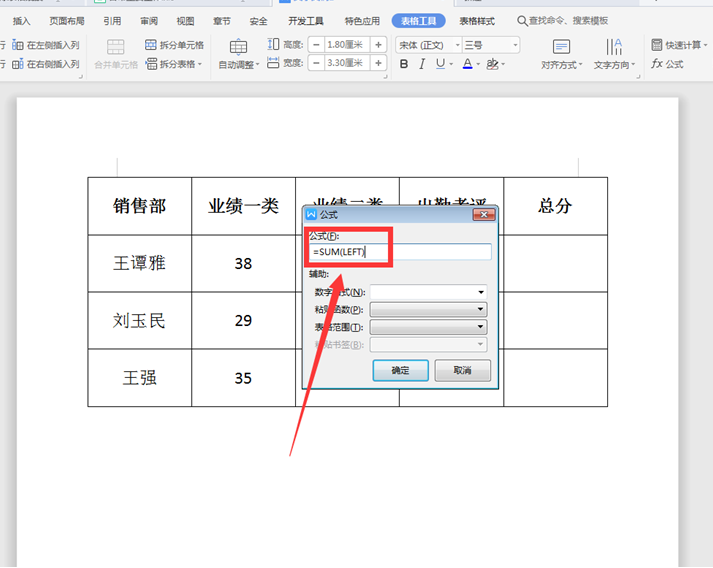This screenshot has height=568, width=713.
Task: Switch to the 页面布局 ribbon tab
Action: coord(67,21)
